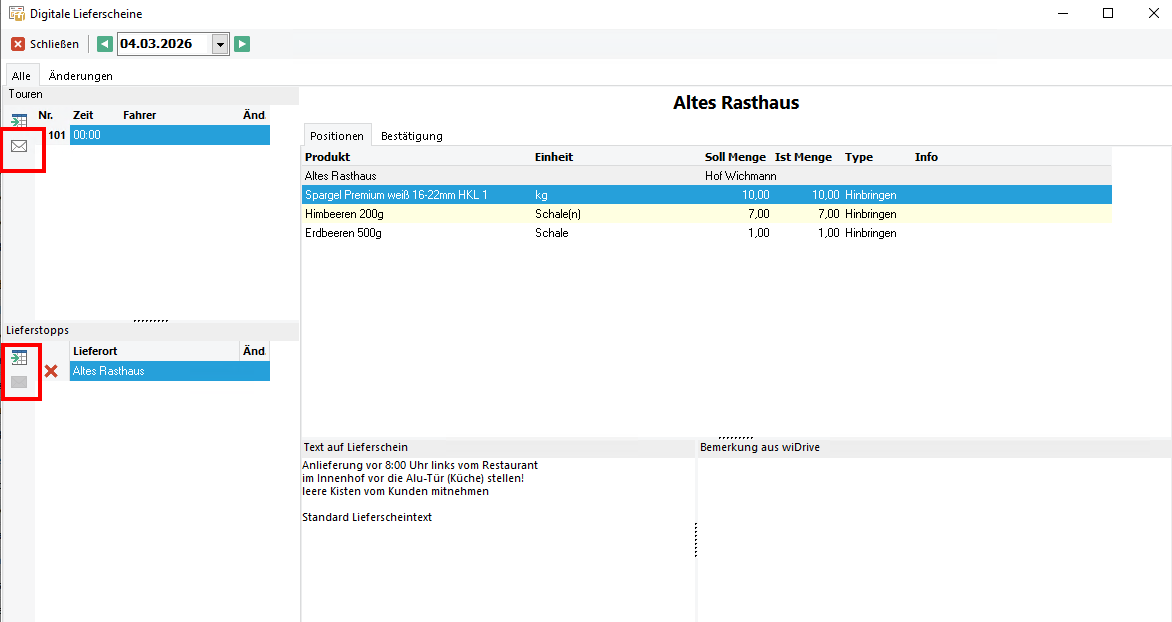Screen dimensions: 1172x622
Task: Click the Produkt column header
Action: 328,157
